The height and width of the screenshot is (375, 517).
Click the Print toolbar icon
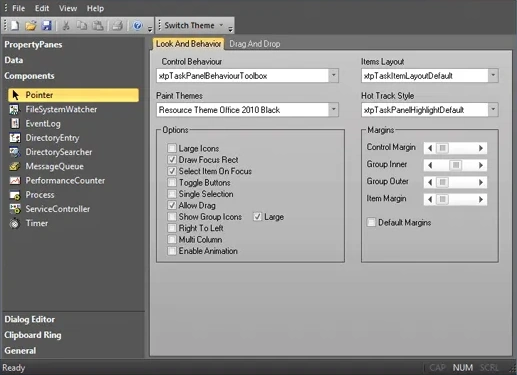click(x=117, y=26)
